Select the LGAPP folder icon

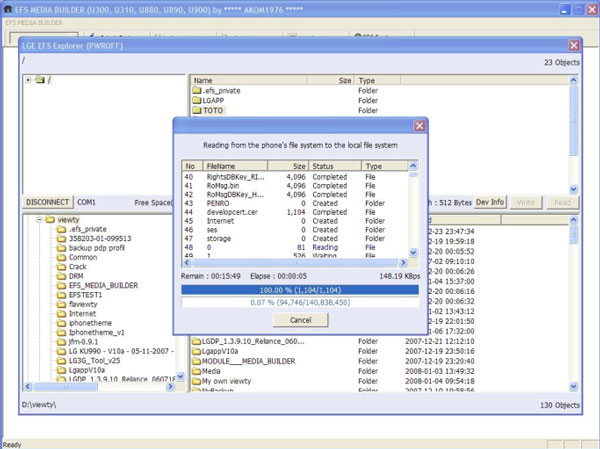197,100
